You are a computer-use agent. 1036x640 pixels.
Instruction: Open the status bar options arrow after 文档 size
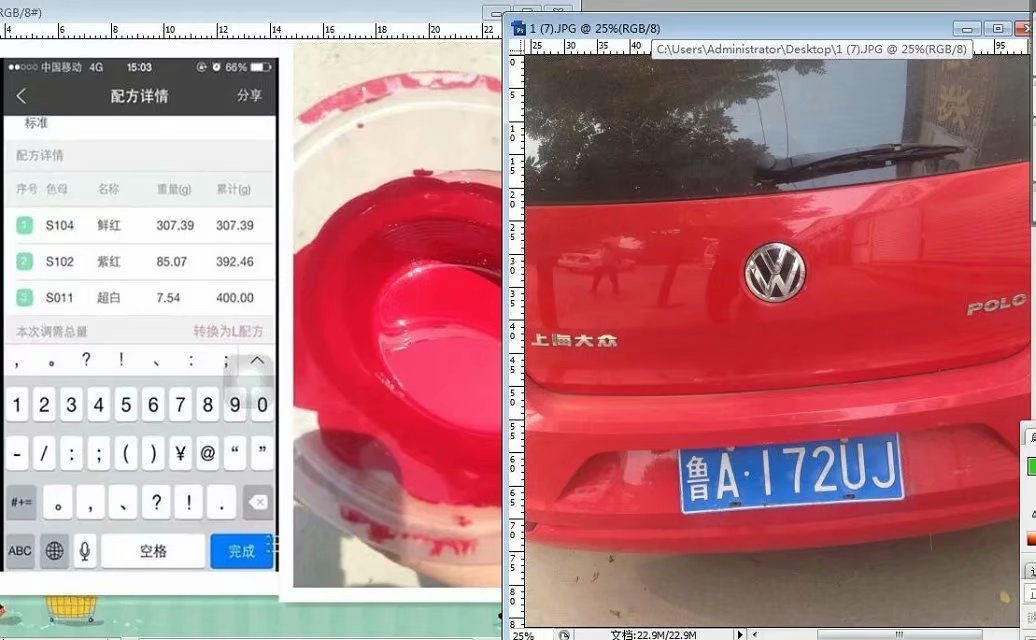click(740, 634)
